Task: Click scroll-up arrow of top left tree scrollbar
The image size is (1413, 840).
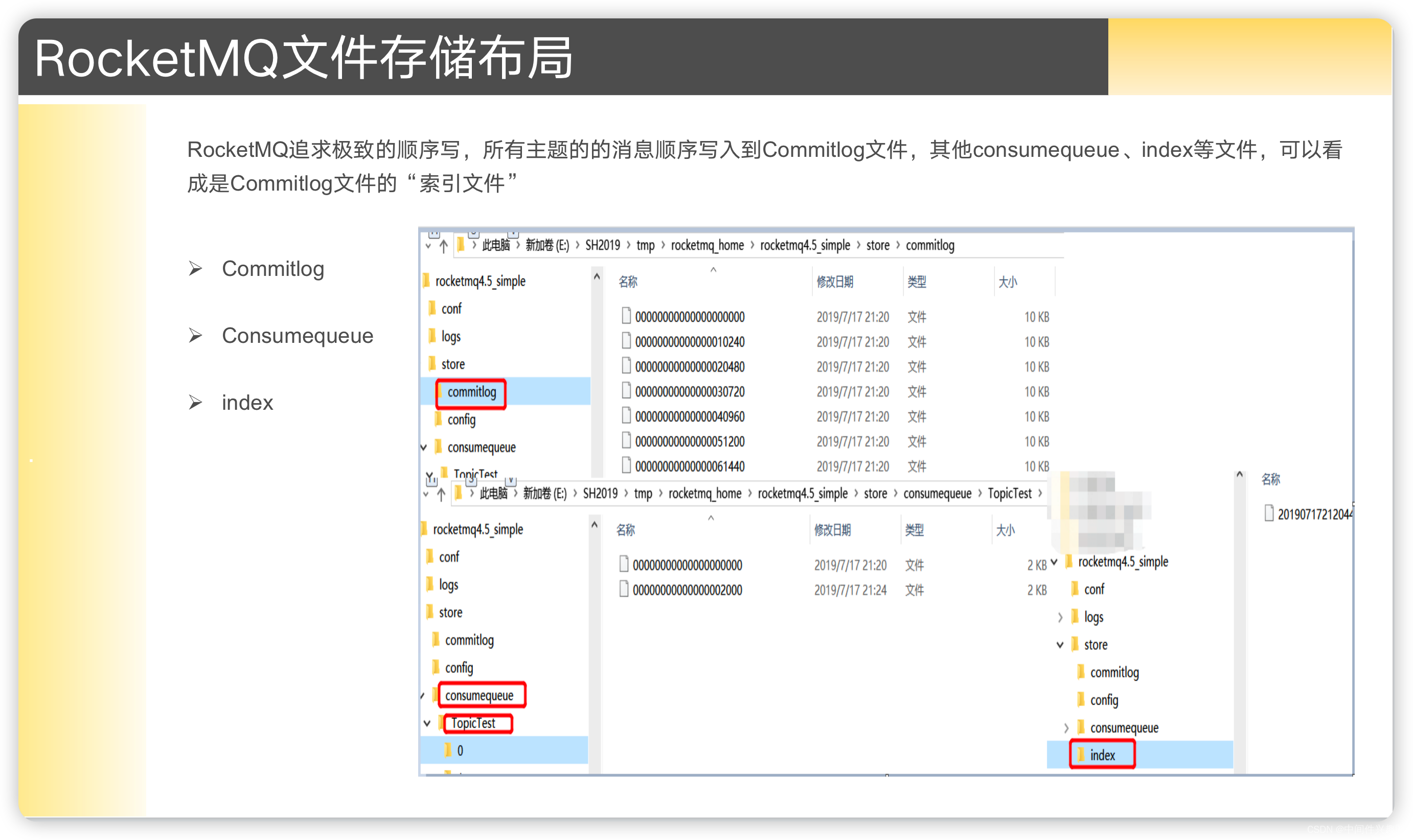Action: (x=597, y=277)
